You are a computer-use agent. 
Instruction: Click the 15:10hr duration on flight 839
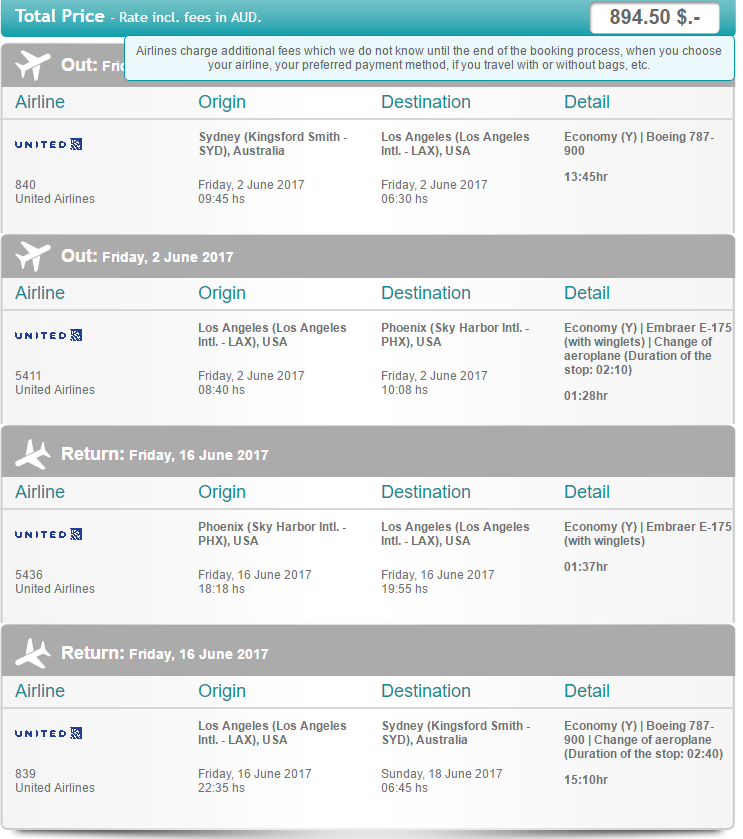click(586, 780)
